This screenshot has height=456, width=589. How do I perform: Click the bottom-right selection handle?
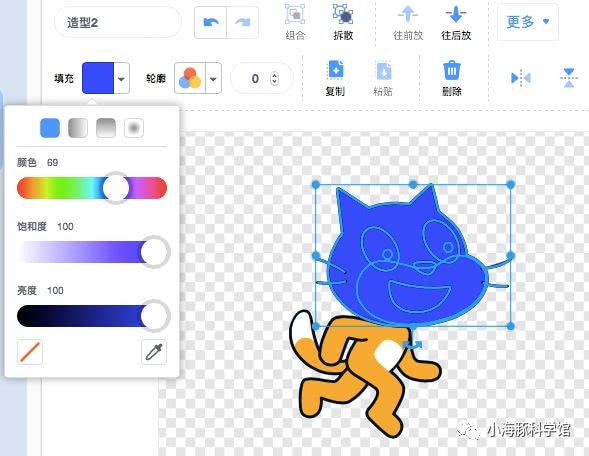(x=510, y=326)
